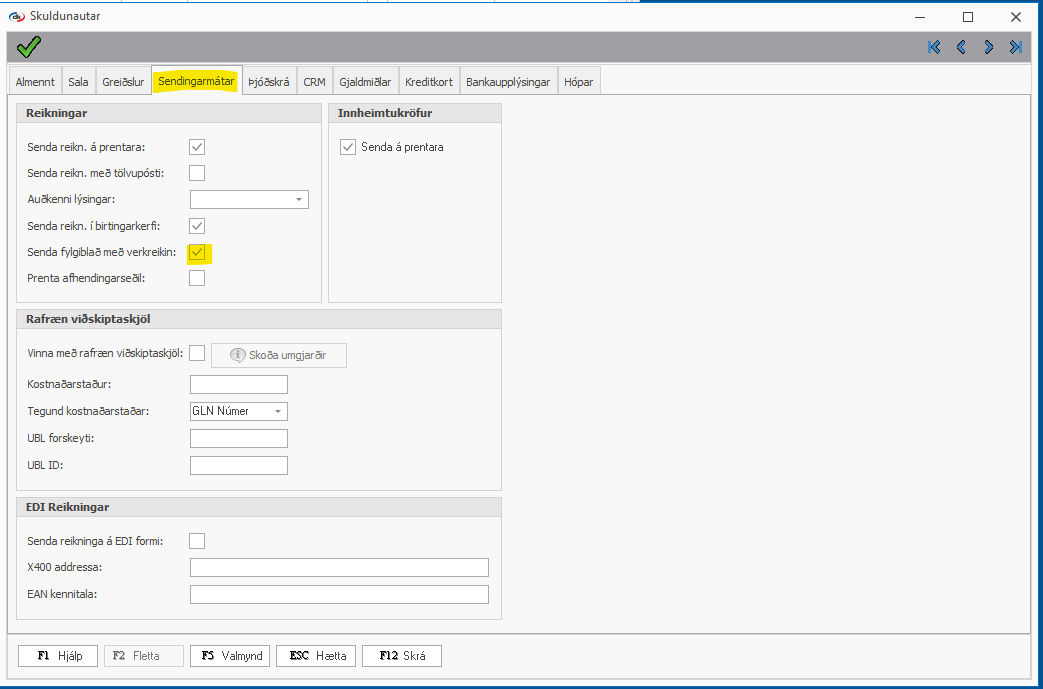This screenshot has height=689, width=1043.
Task: Click the X400 addressa input field
Action: click(339, 568)
